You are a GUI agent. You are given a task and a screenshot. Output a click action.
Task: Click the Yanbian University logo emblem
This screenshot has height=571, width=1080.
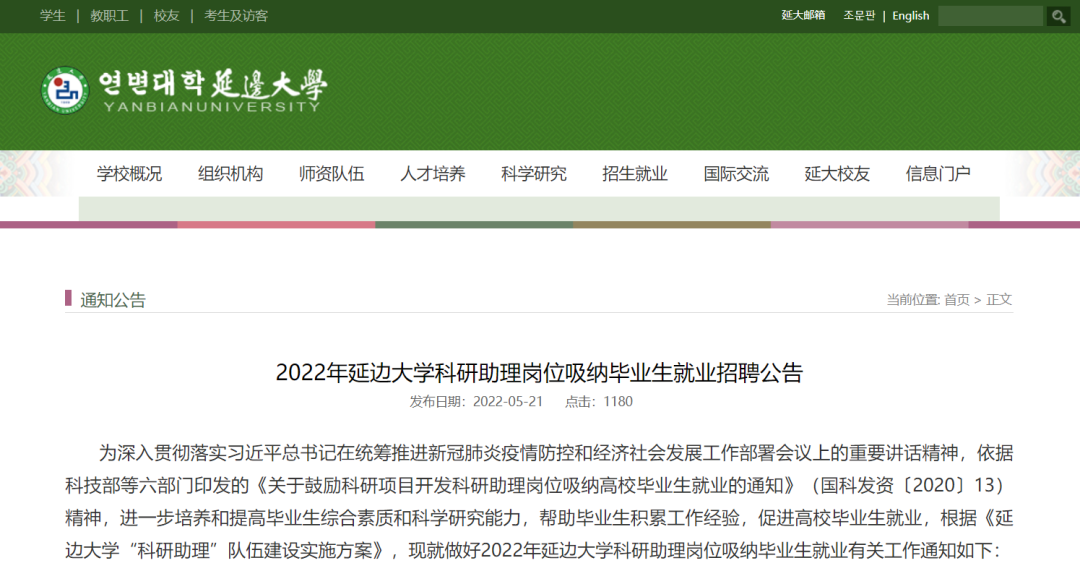tap(65, 90)
